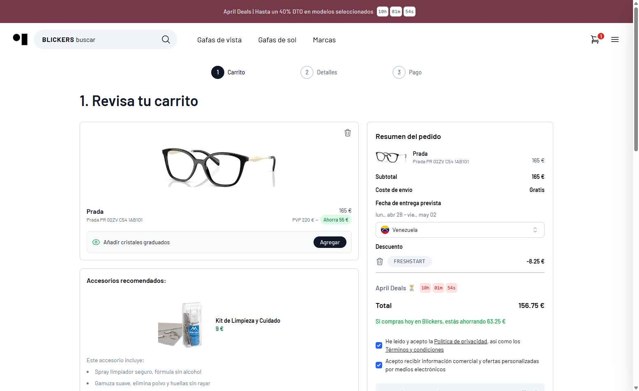Click the Ahorra 55 € badge
This screenshot has height=391, width=639.
pos(336,220)
